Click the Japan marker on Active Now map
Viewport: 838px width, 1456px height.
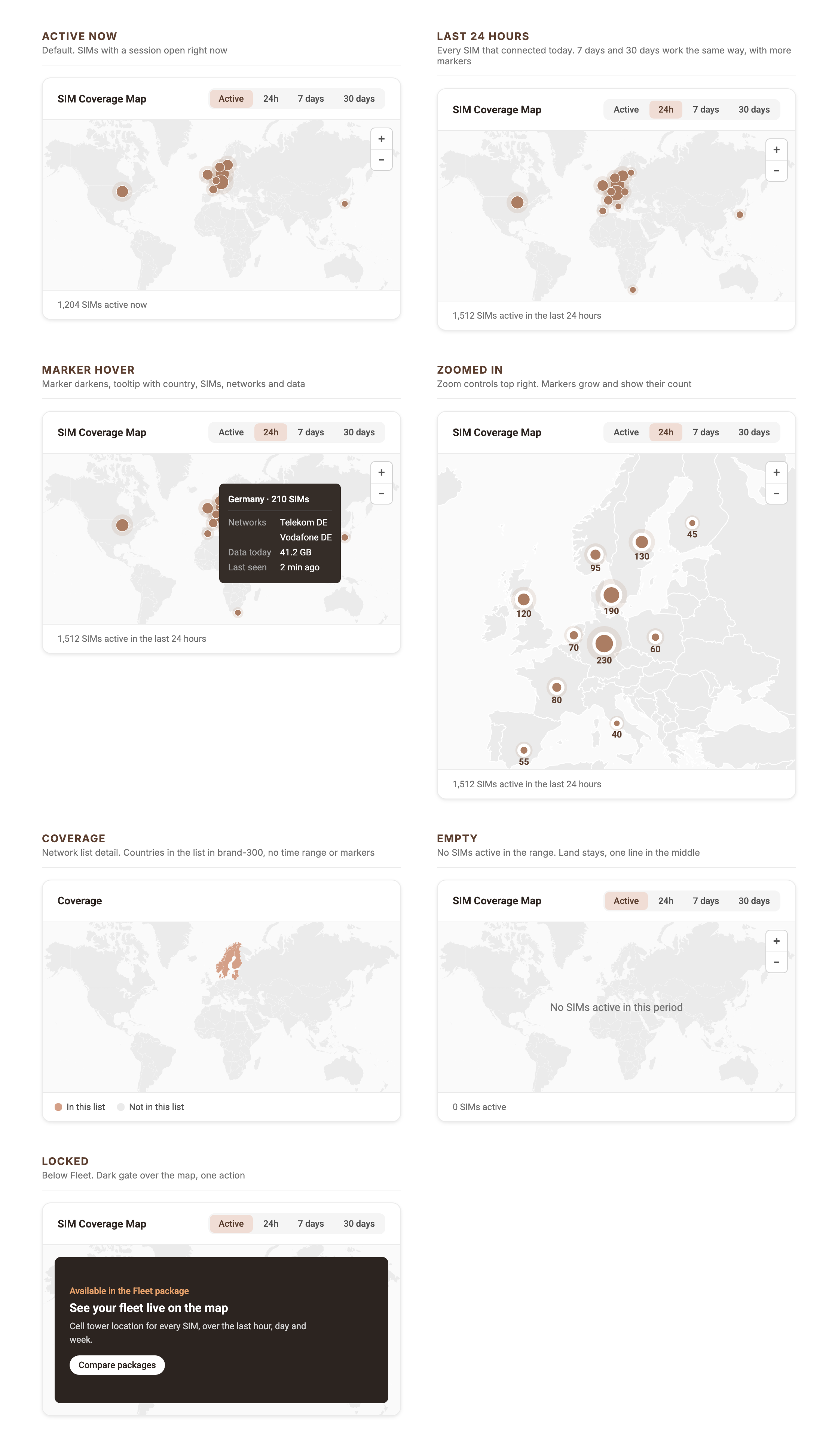(x=344, y=203)
